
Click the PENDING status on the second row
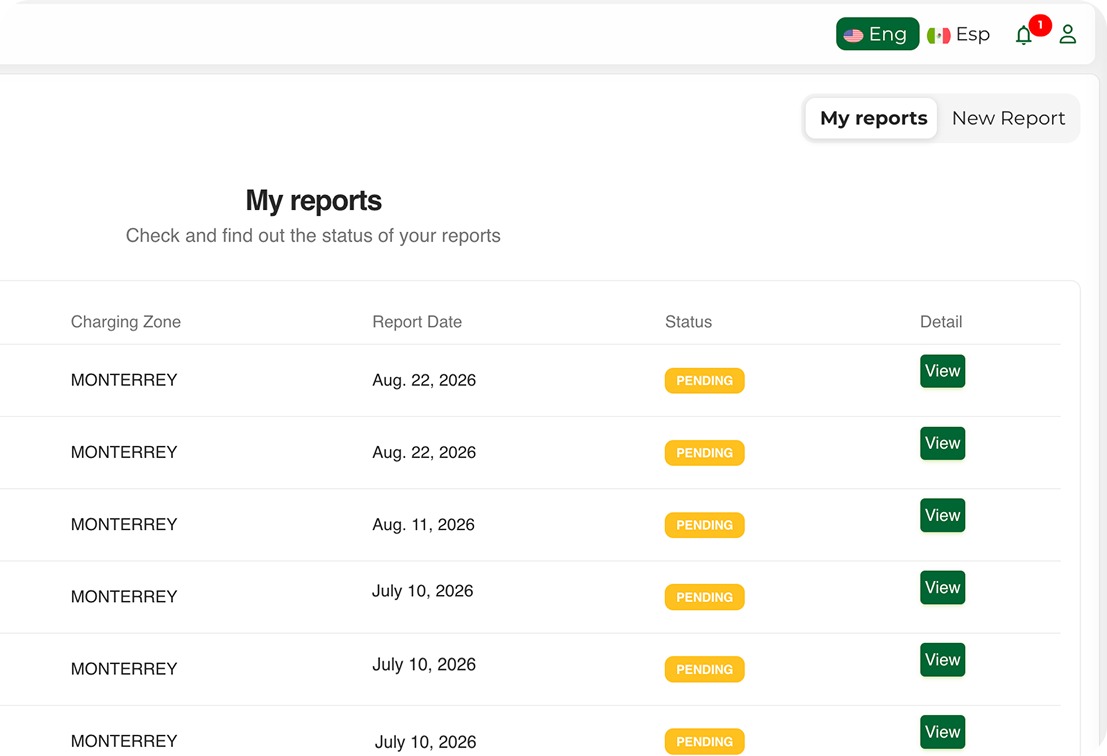pos(704,452)
